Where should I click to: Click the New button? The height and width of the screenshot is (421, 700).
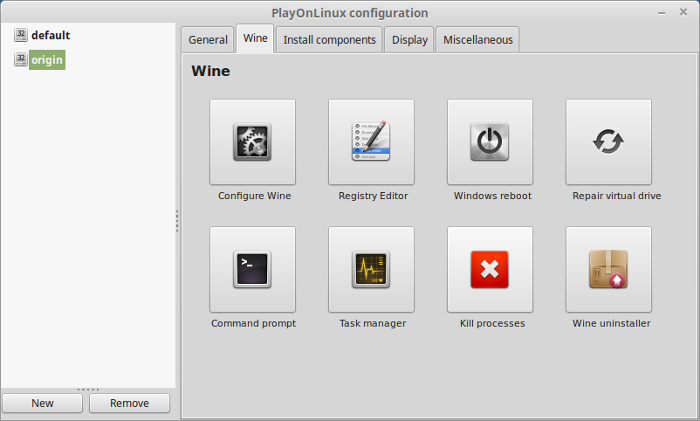[42, 403]
